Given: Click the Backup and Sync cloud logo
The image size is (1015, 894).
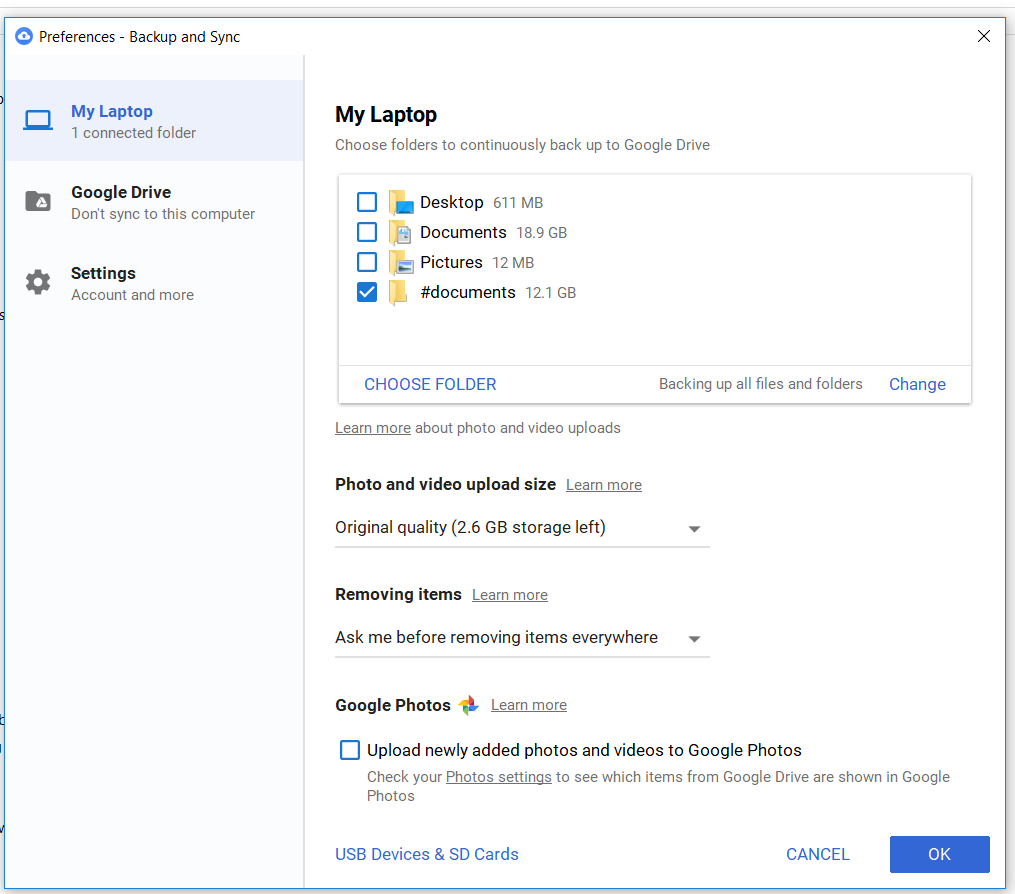Looking at the screenshot, I should [x=23, y=35].
